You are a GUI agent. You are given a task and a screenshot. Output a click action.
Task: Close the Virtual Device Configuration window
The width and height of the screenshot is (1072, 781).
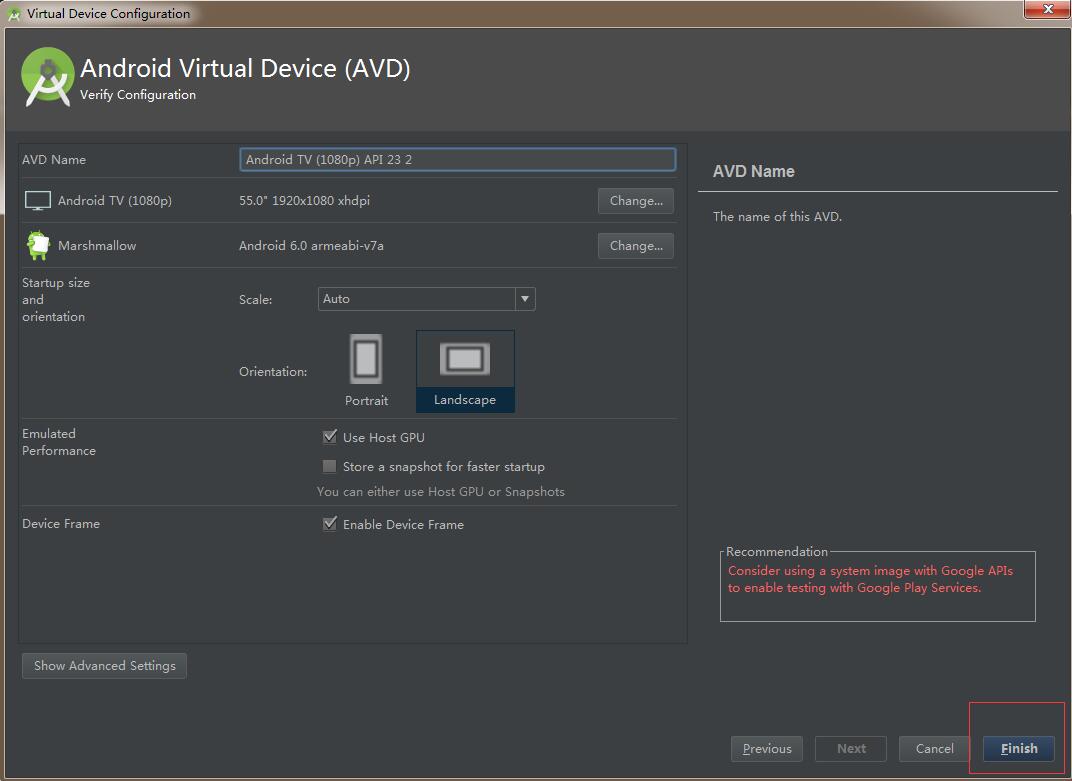coord(1047,9)
